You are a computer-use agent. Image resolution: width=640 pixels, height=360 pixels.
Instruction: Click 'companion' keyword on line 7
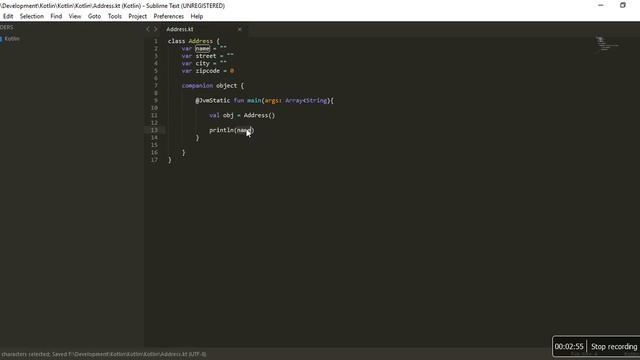(197, 86)
